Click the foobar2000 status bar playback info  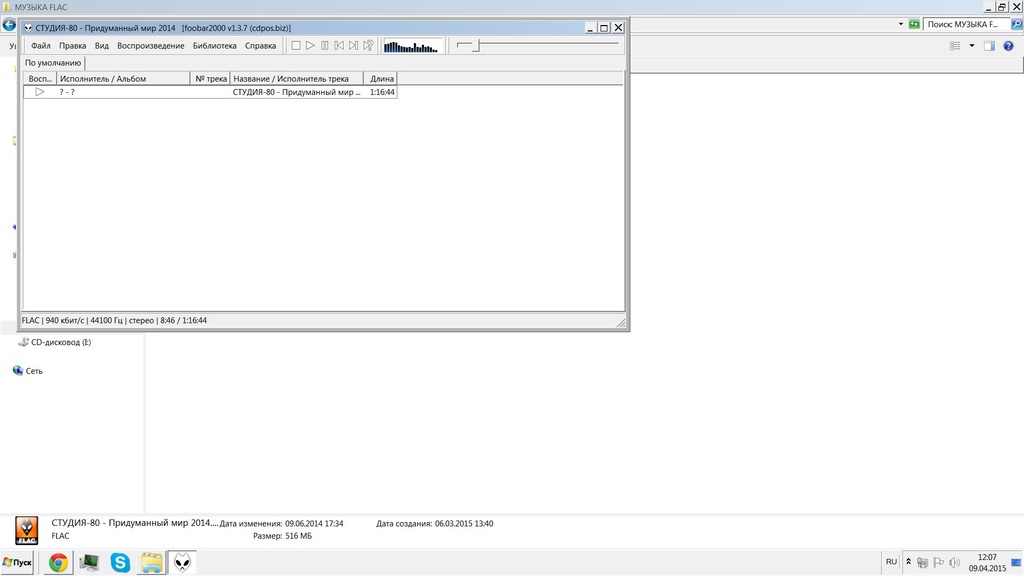[114, 321]
